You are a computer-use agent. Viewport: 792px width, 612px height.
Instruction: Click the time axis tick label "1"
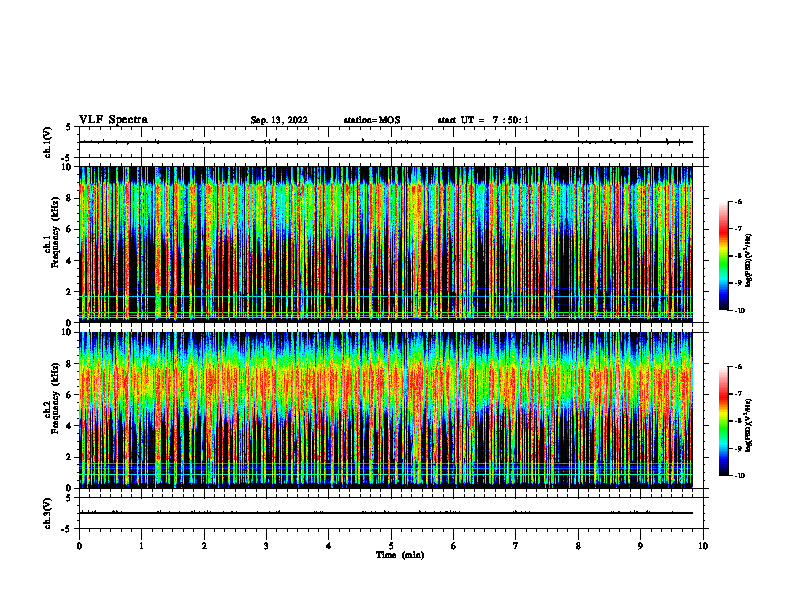tap(141, 546)
